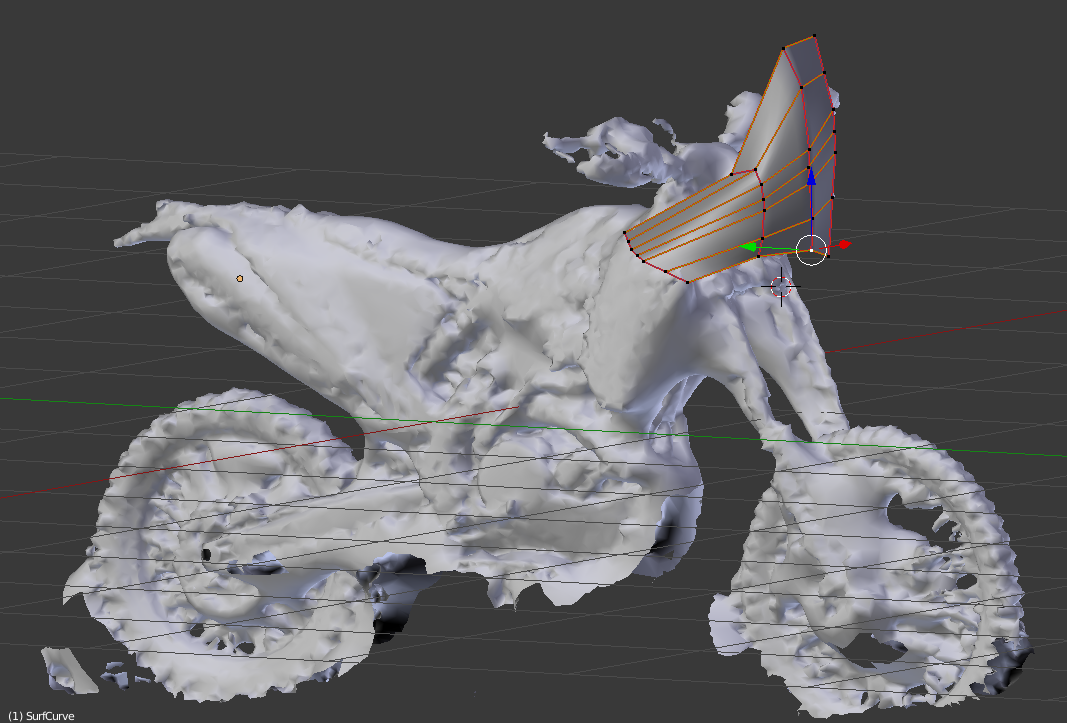Image resolution: width=1067 pixels, height=723 pixels.
Task: Select the topmost surface control point
Action: tap(814, 36)
